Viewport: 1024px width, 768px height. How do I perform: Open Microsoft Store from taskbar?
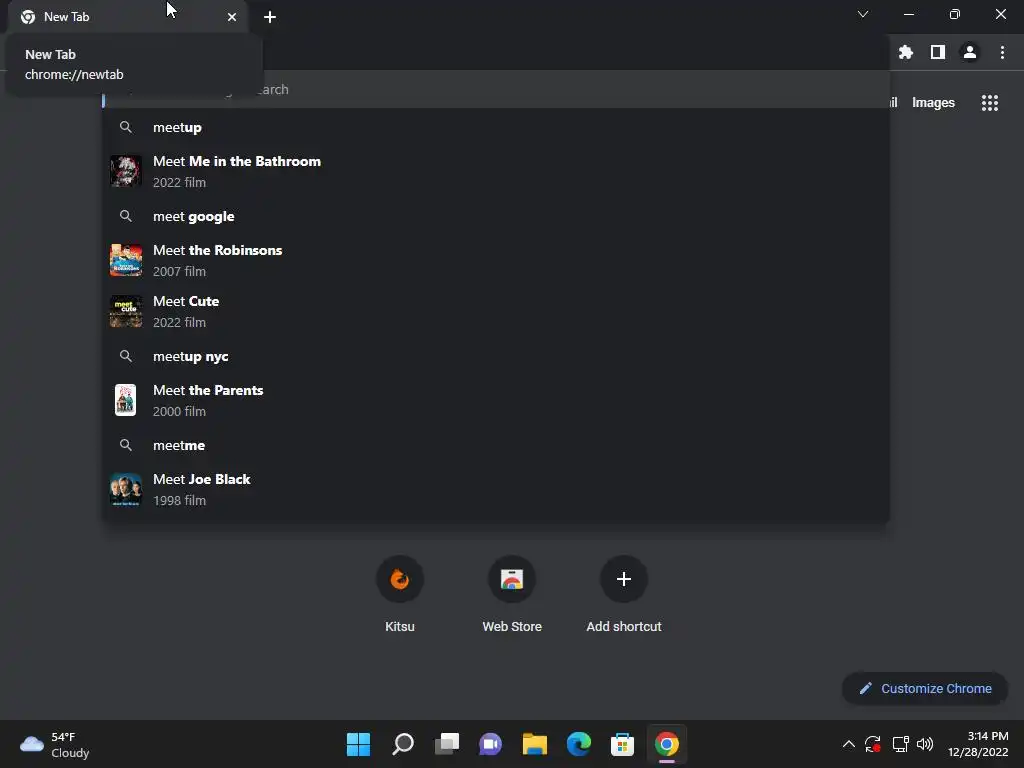tap(622, 744)
